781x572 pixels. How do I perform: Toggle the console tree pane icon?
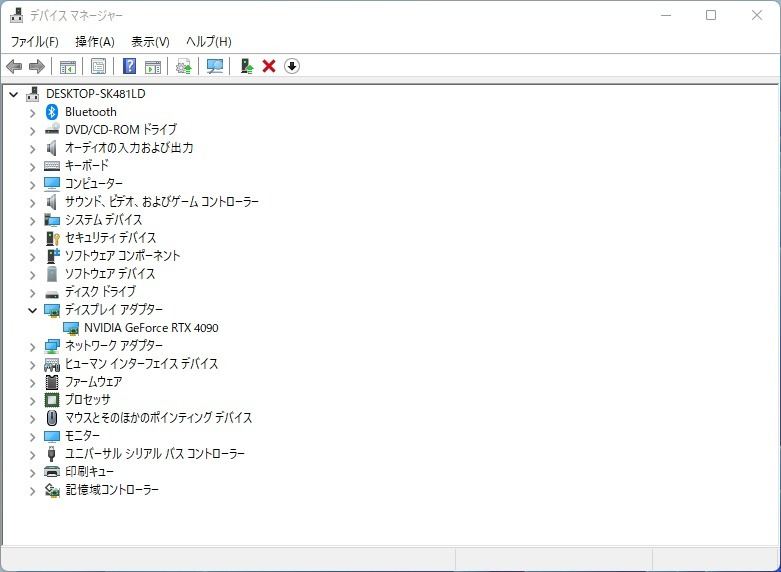pos(68,66)
